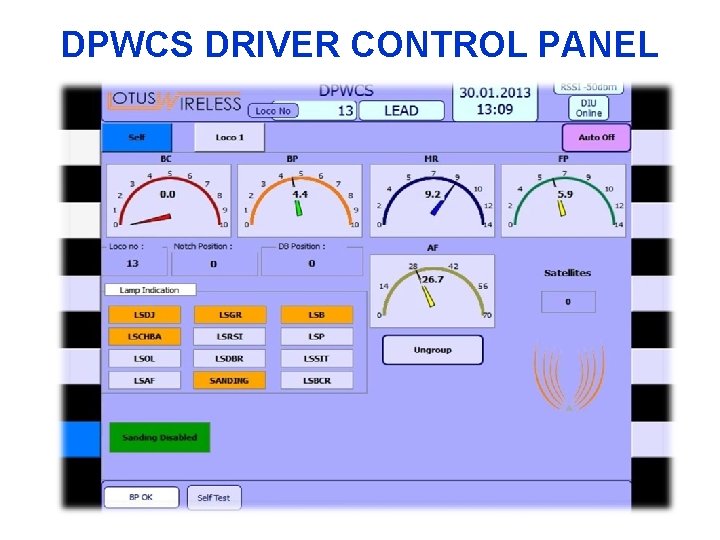Toggle the LSDJ lamp indicator
Screen dimensions: 720x540
(x=145, y=315)
